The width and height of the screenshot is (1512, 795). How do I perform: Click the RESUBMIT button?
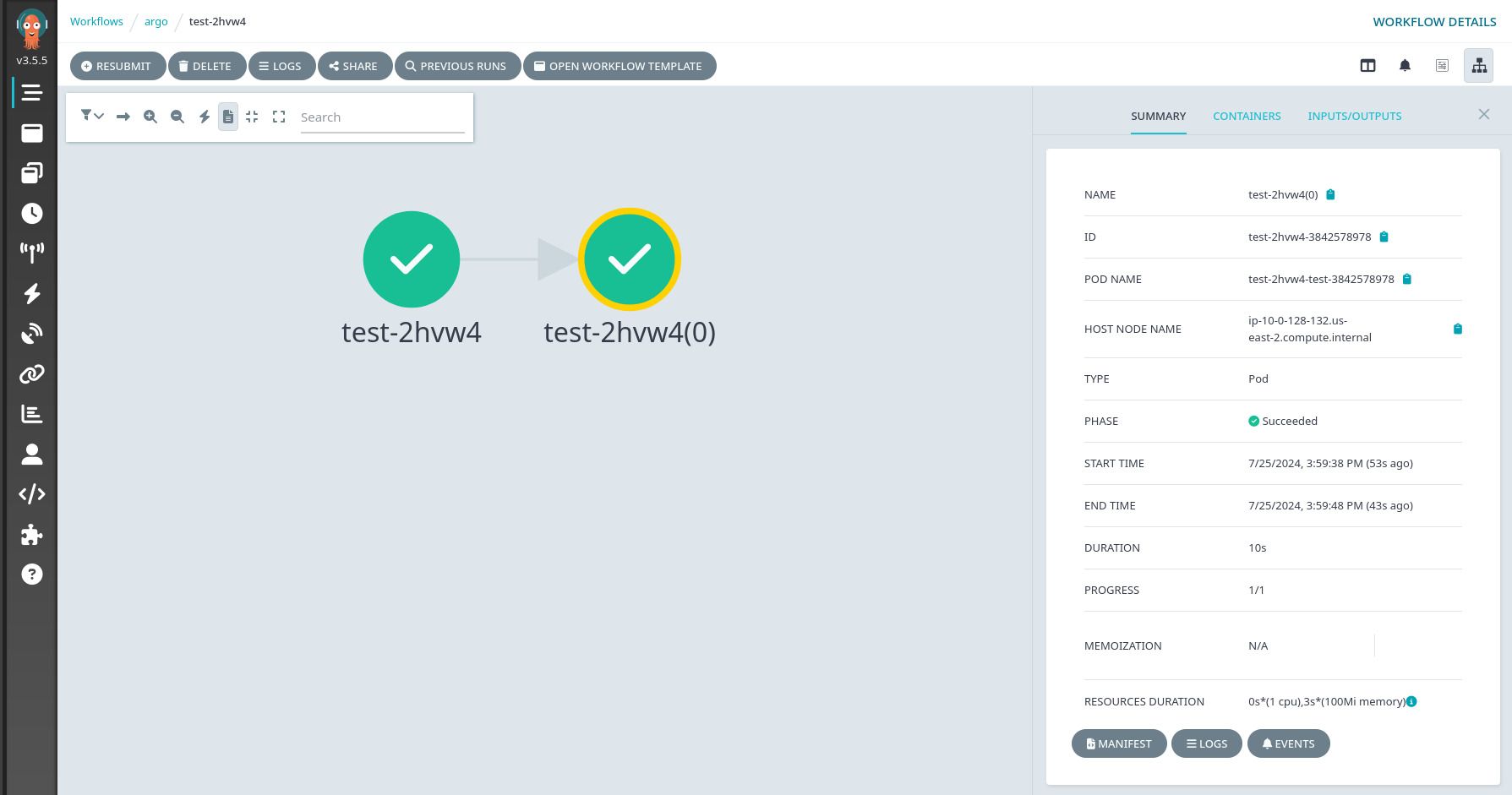coord(117,66)
